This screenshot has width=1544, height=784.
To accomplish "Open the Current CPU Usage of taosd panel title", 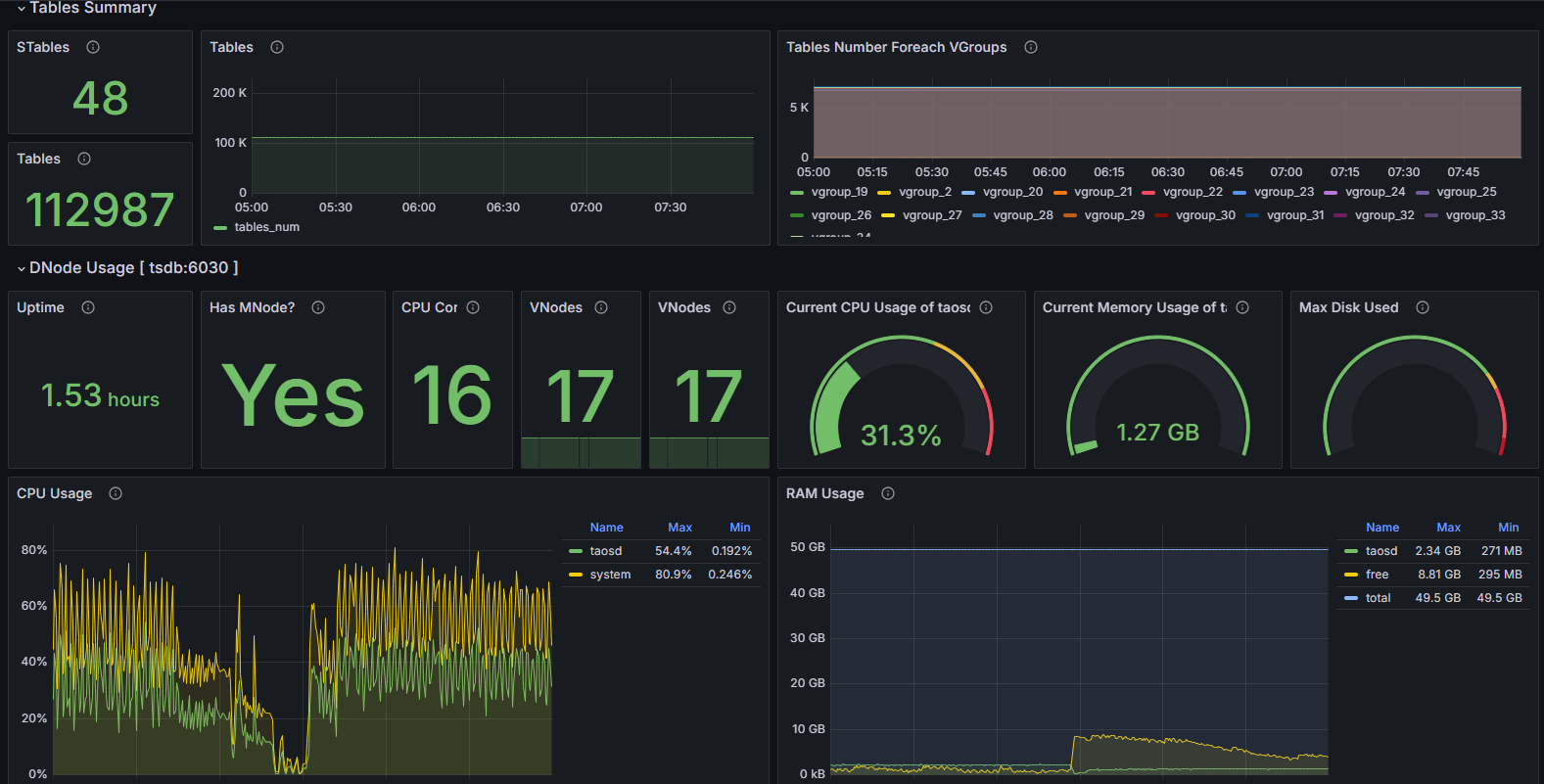I will pos(877,307).
